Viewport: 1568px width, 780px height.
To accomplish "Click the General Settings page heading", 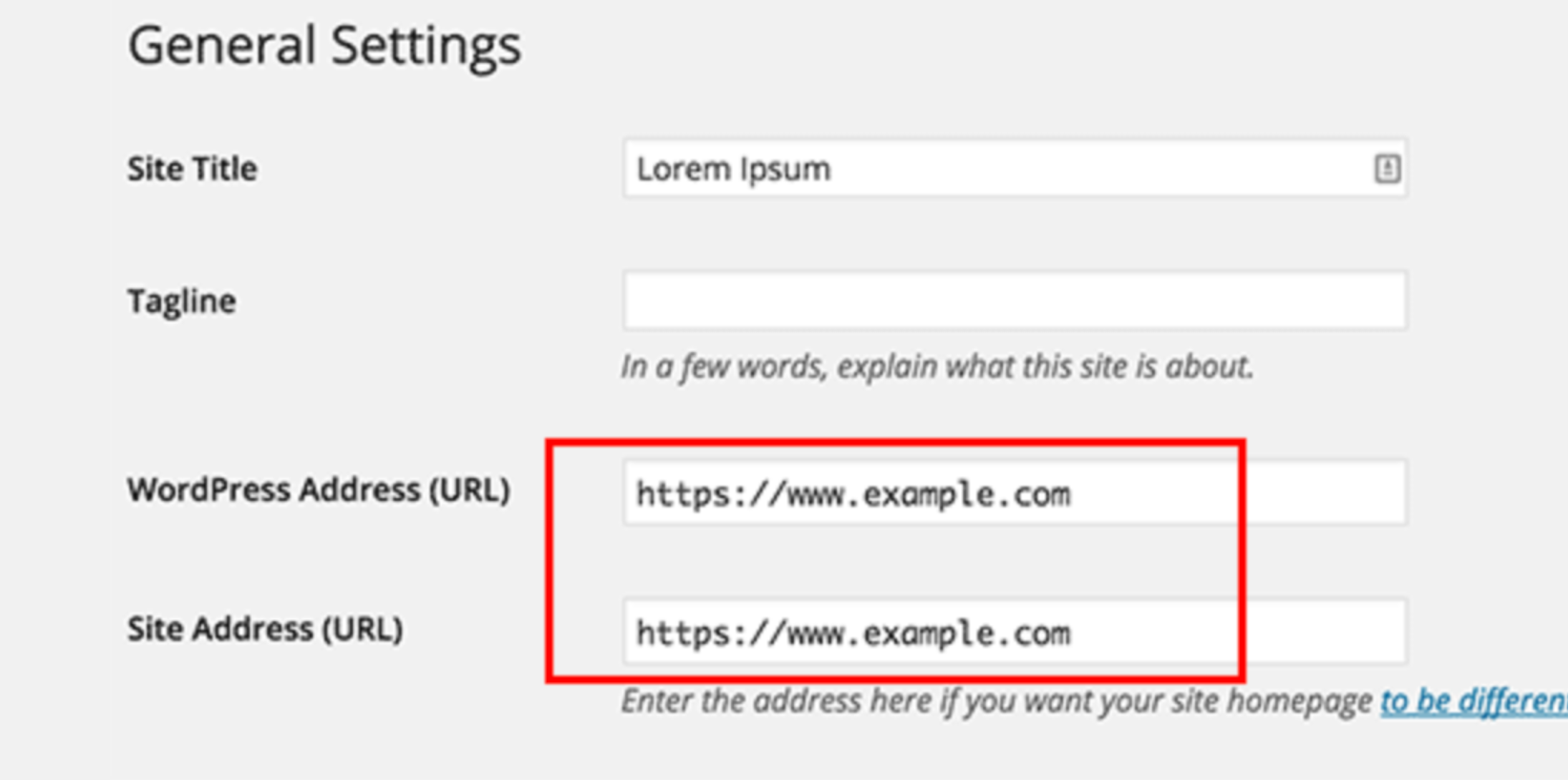I will (324, 46).
